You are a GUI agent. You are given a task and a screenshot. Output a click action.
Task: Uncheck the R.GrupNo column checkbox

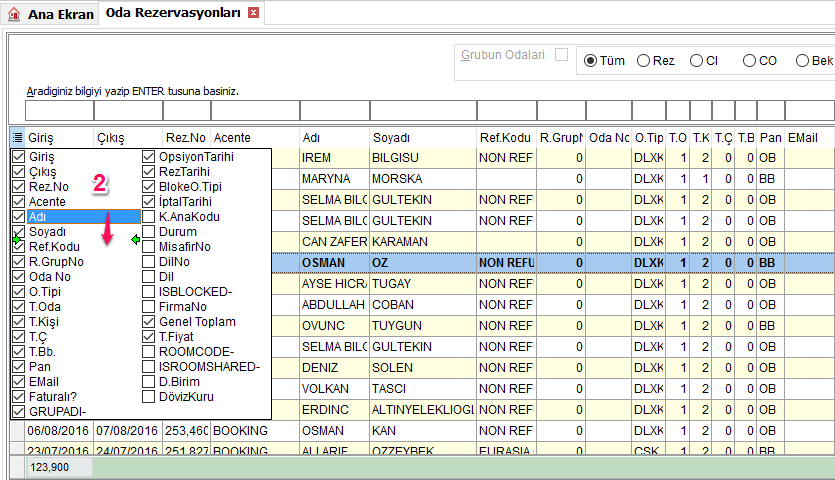(x=19, y=262)
